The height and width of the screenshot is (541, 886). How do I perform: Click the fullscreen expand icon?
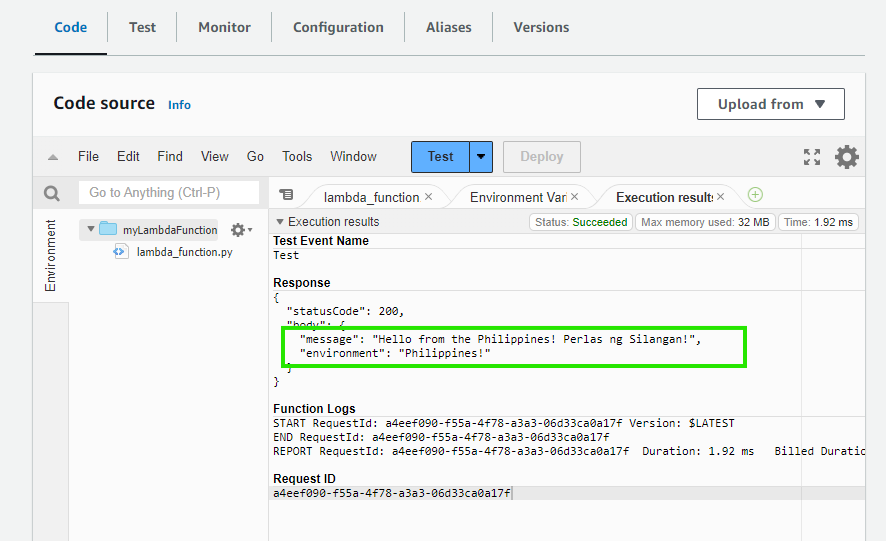[x=812, y=157]
